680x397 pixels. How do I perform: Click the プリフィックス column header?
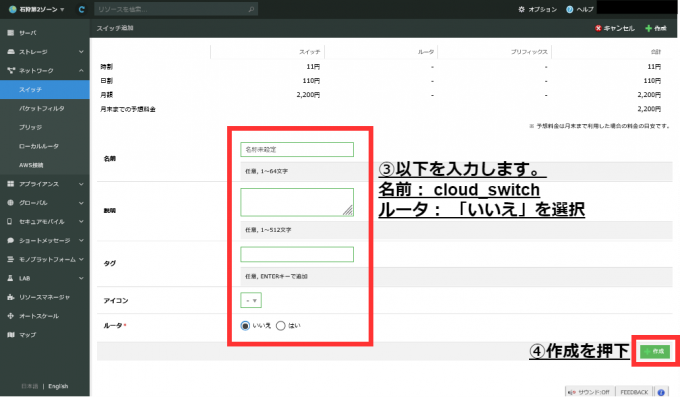coord(529,52)
